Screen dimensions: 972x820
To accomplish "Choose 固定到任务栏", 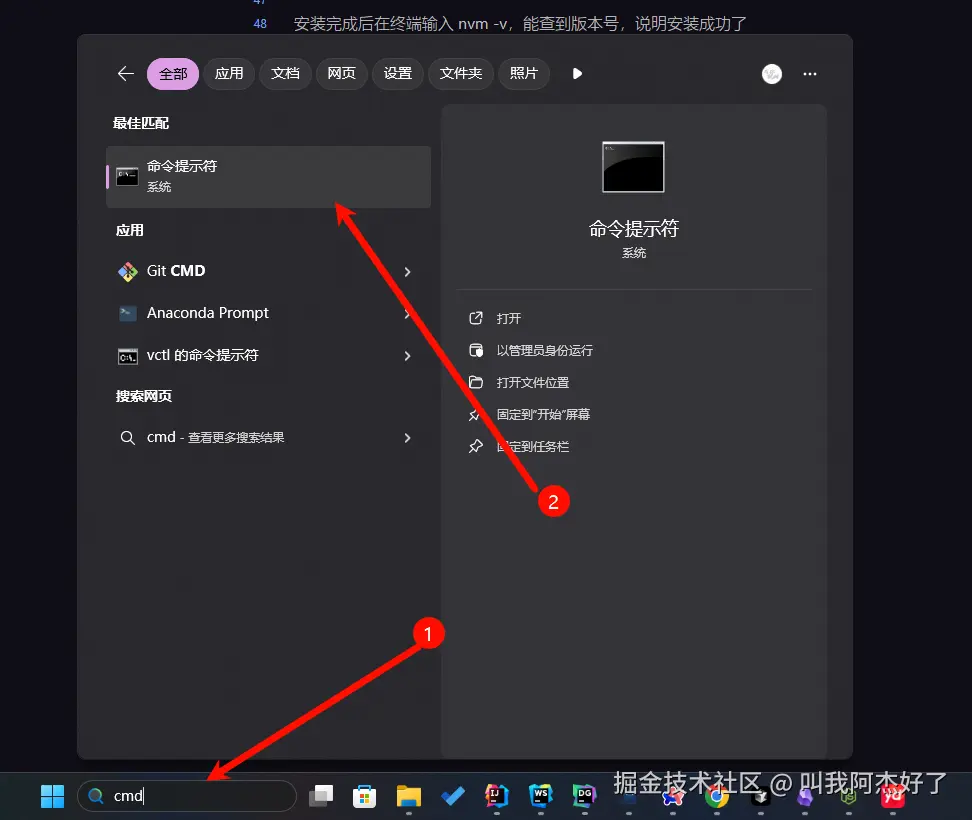I will tap(532, 446).
